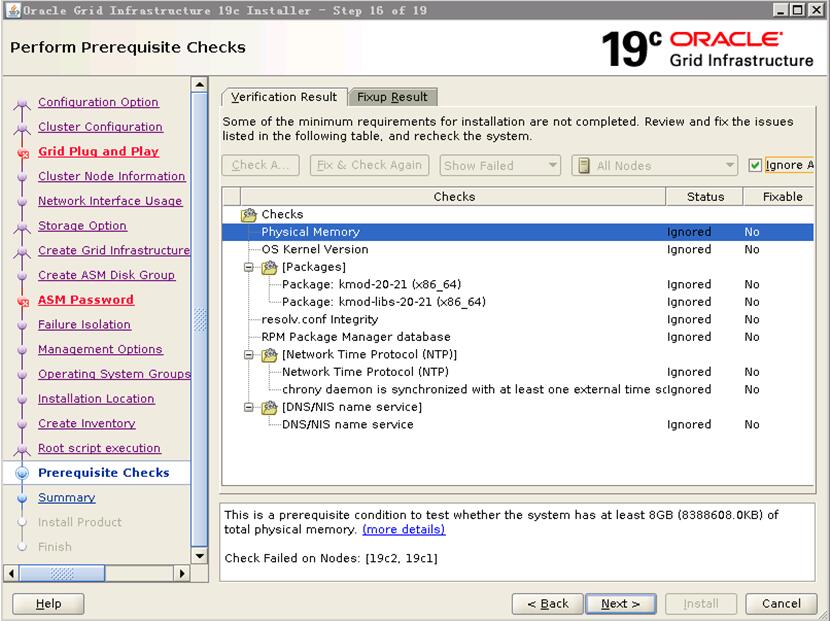Image resolution: width=830 pixels, height=621 pixels.
Task: Click the [Packages] folder icon
Action: (x=269, y=267)
